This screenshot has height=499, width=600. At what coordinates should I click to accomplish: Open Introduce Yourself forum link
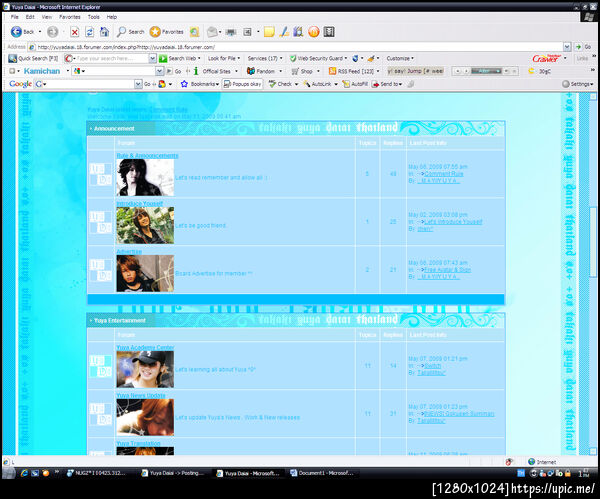click(140, 204)
